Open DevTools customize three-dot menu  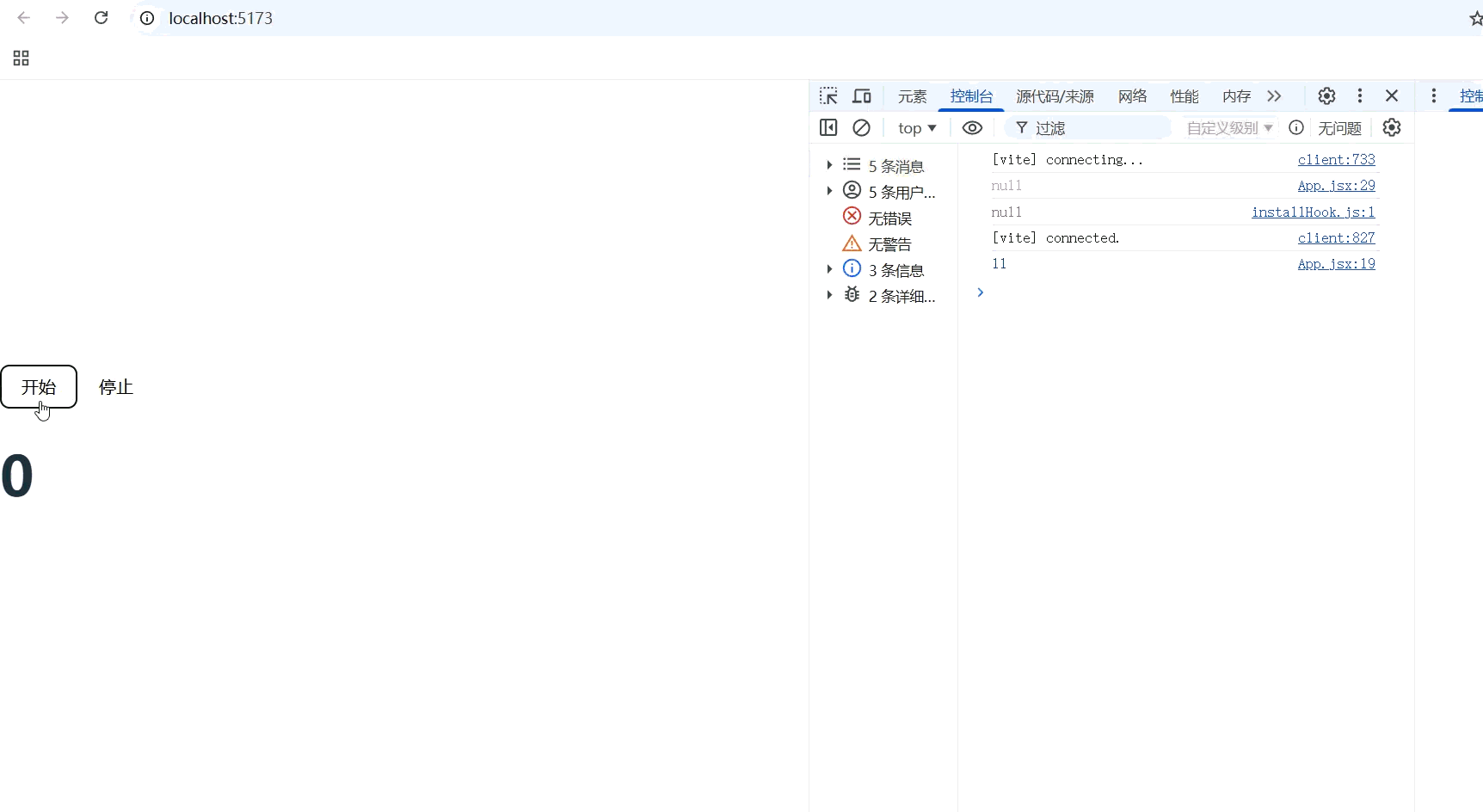pyautogui.click(x=1360, y=95)
